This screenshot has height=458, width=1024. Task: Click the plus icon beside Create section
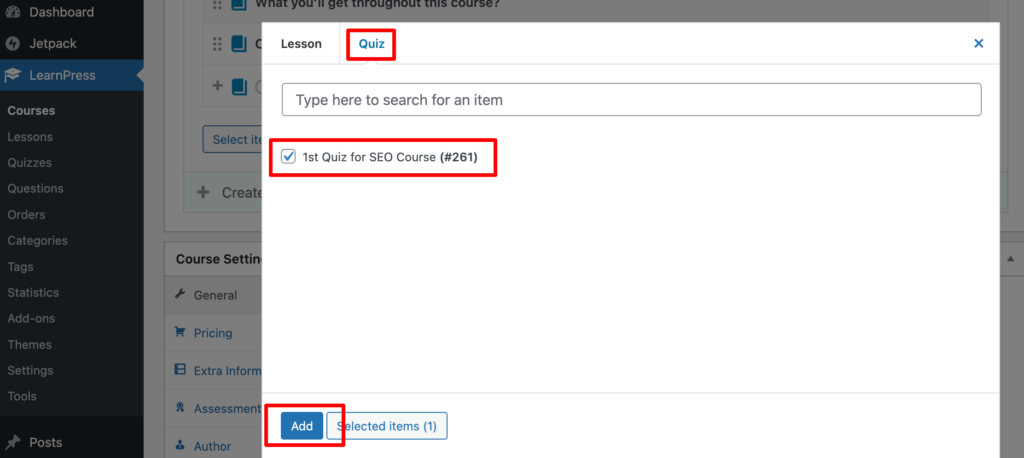[204, 193]
